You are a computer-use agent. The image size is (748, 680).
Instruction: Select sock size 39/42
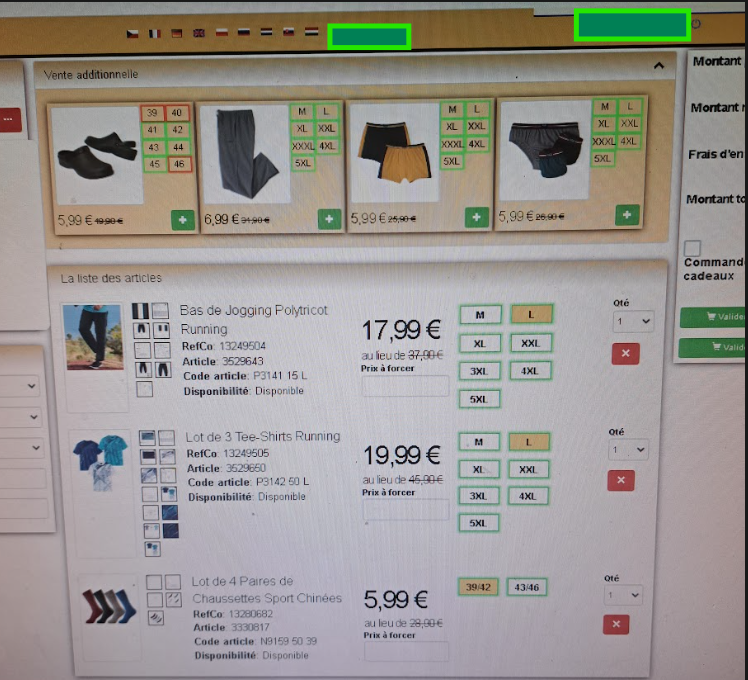pyautogui.click(x=478, y=587)
